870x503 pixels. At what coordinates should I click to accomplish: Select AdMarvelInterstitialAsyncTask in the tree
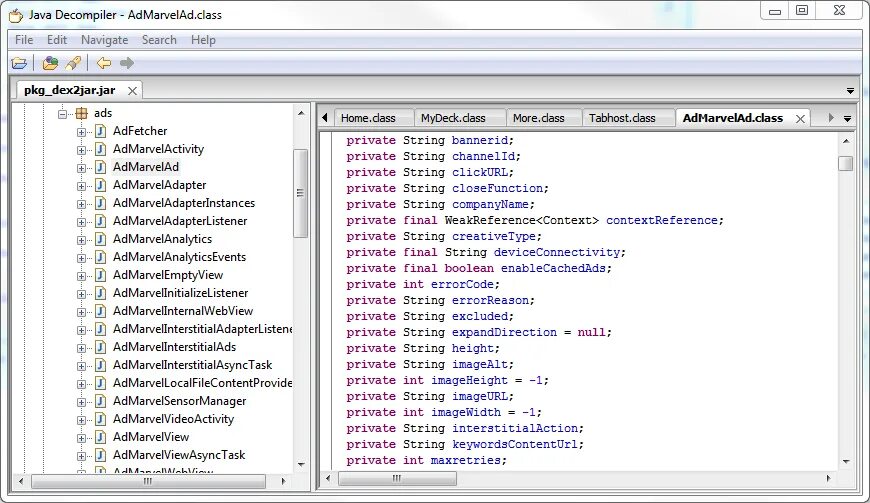pos(193,365)
